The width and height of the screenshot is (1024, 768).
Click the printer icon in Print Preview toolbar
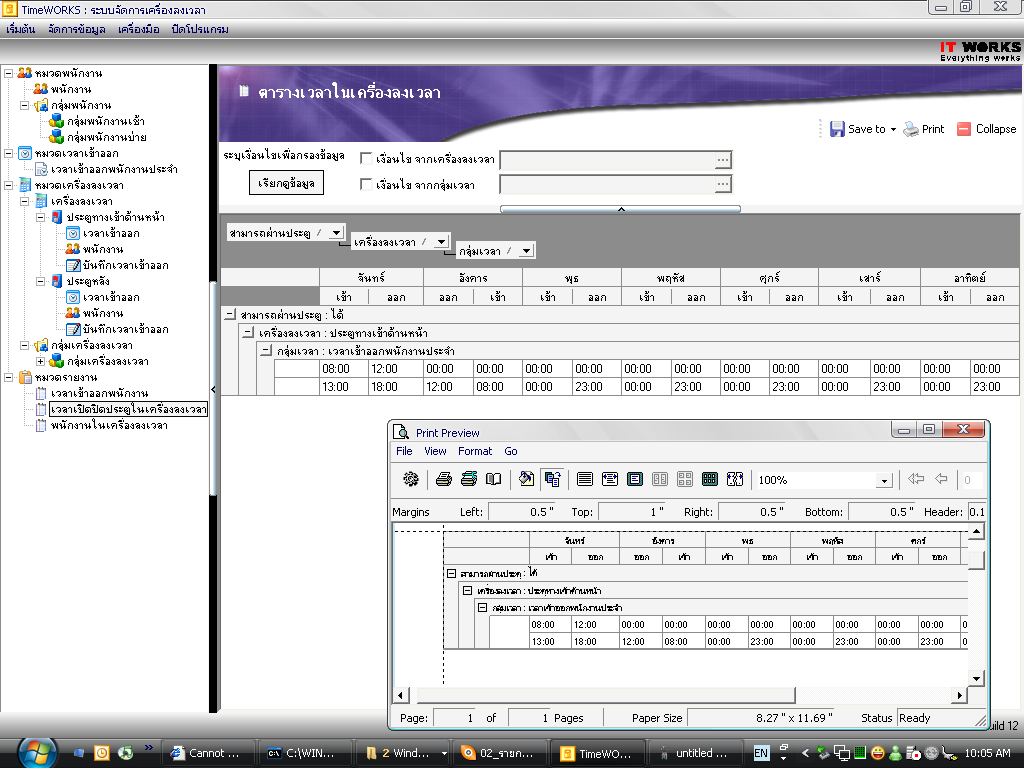(444, 480)
